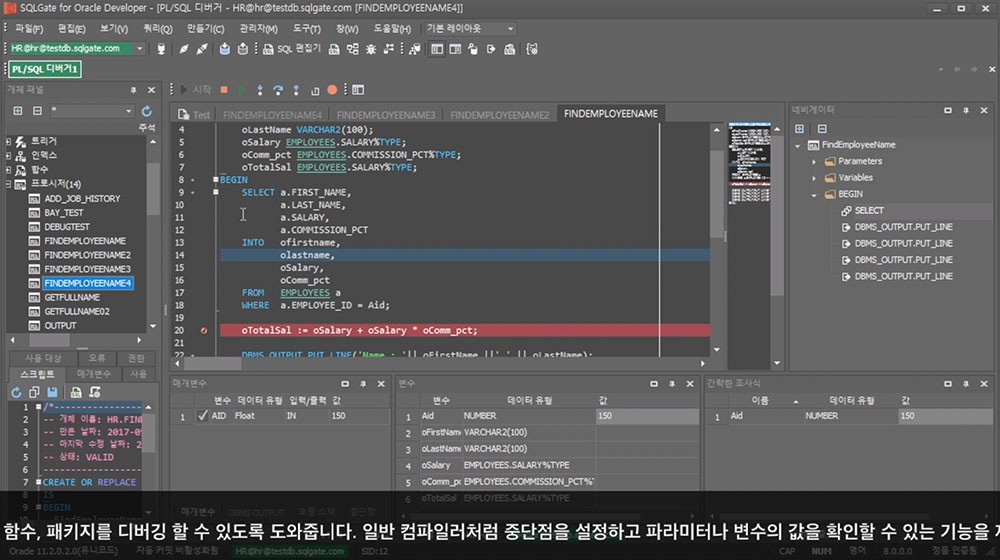This screenshot has width=1000, height=560.
Task: Select the DEBUGTEST procedure in tree
Action: pos(66,226)
